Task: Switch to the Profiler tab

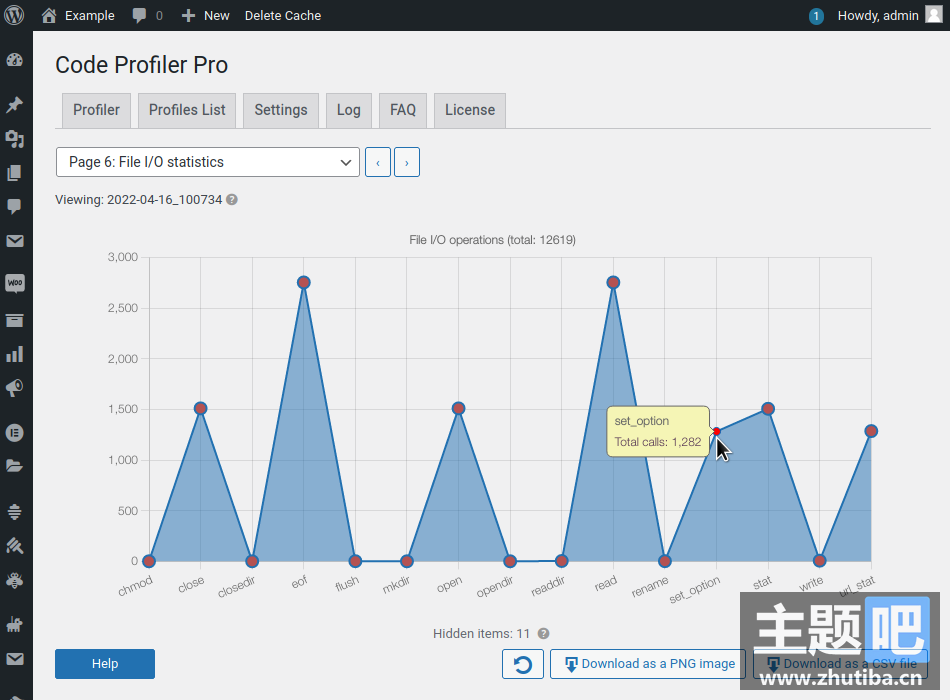Action: (x=96, y=110)
